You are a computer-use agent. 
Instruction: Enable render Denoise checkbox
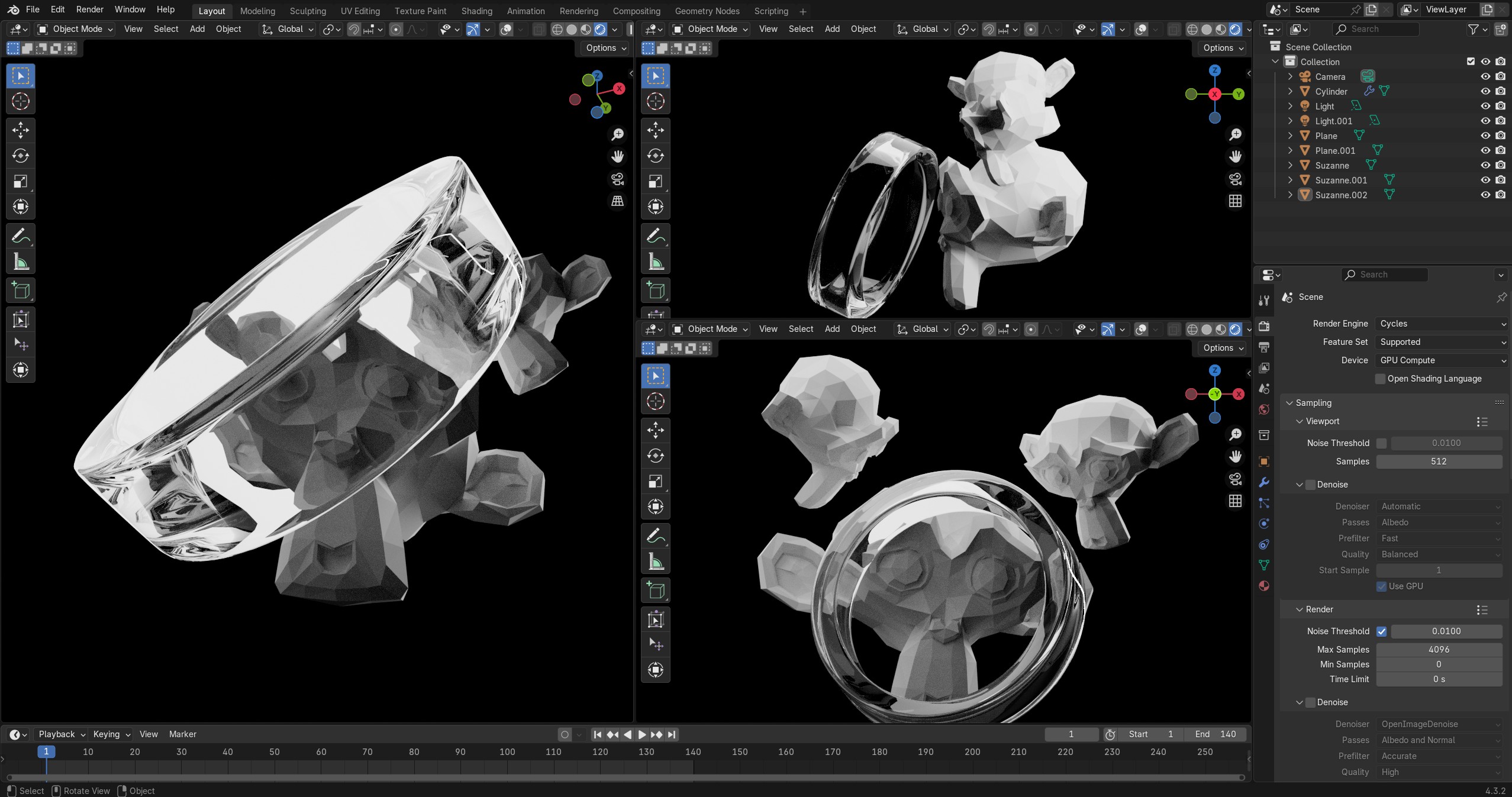coord(1310,702)
